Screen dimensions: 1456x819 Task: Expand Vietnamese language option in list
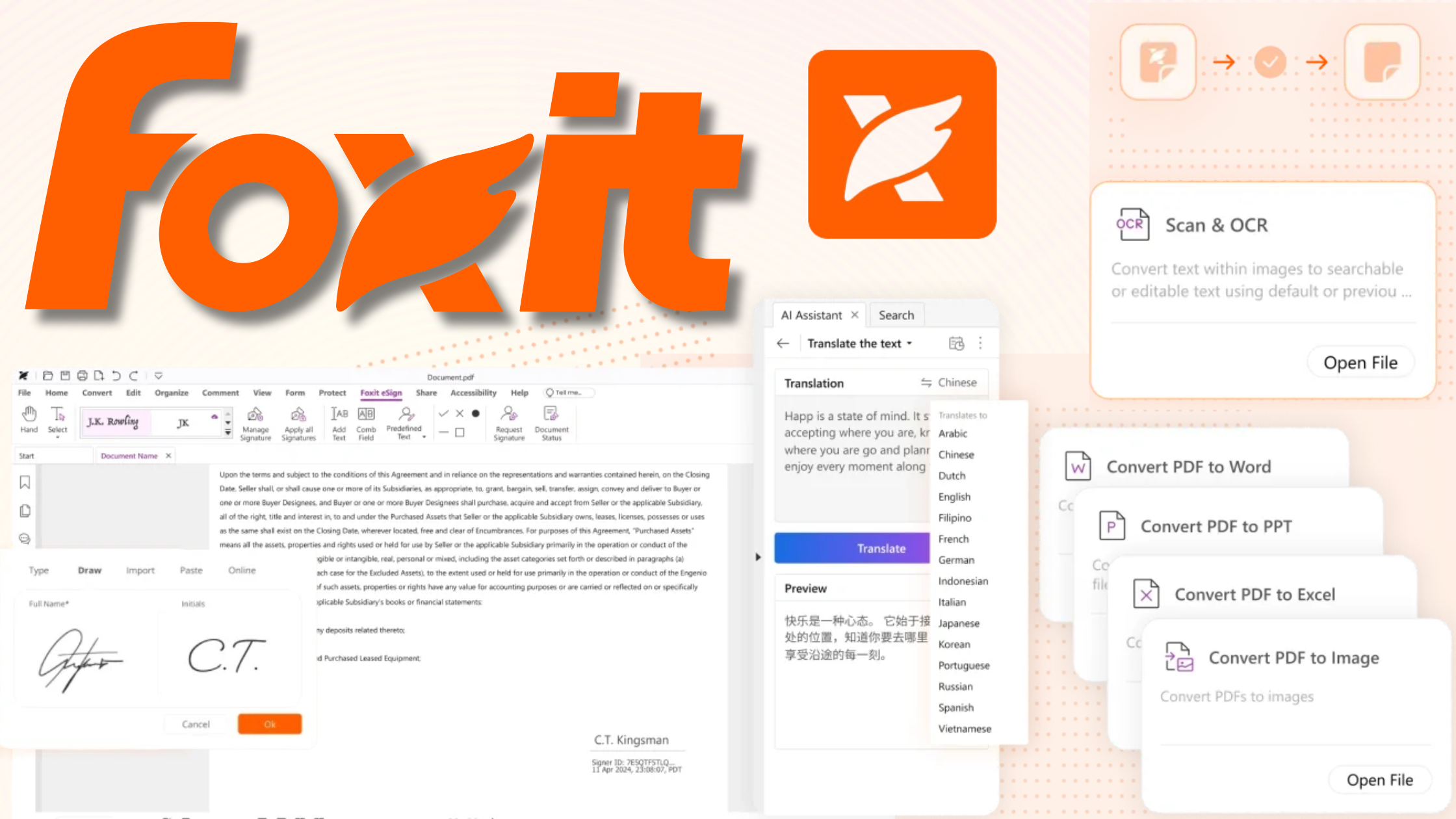click(963, 727)
